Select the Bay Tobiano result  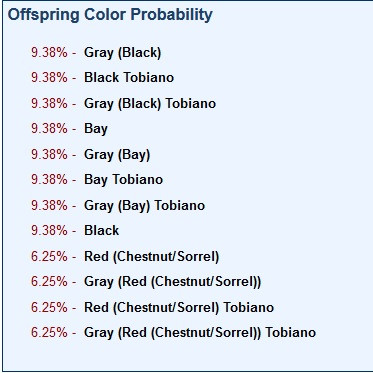tap(124, 180)
